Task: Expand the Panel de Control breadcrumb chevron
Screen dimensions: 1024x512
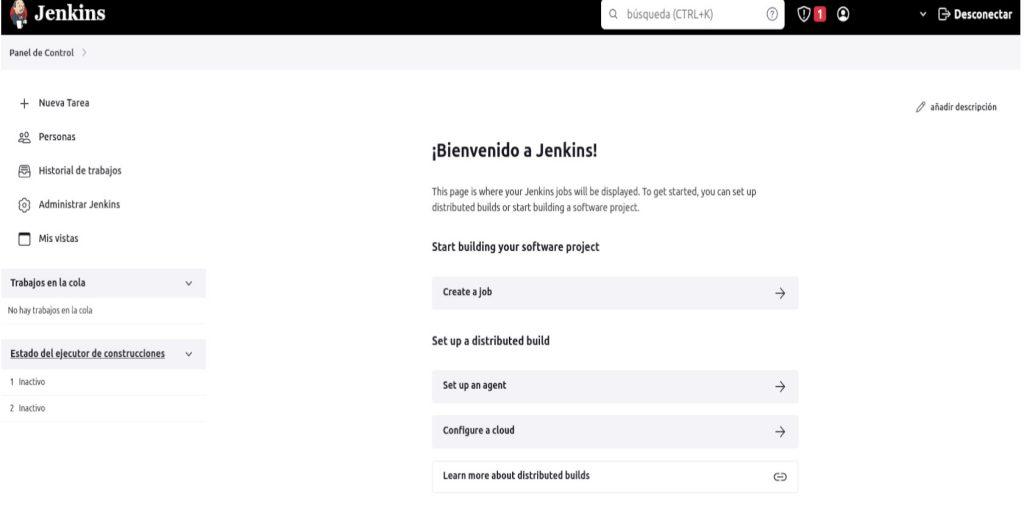Action: (x=84, y=53)
